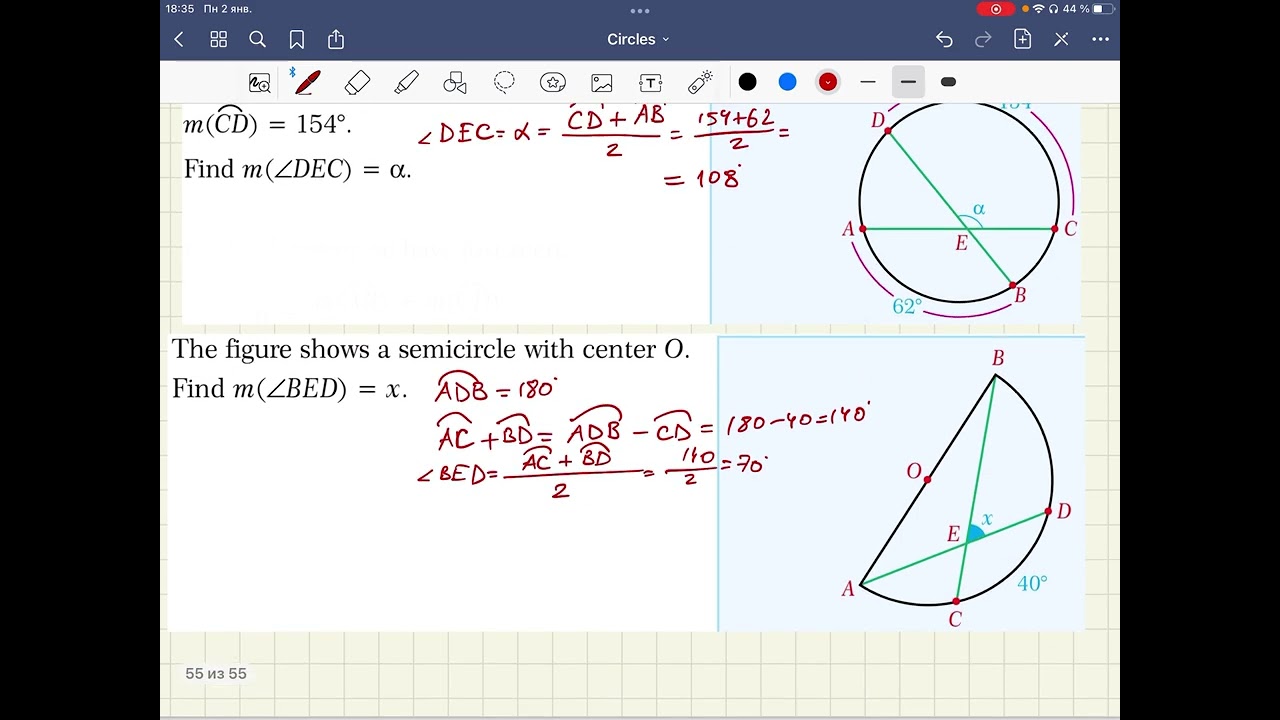This screenshot has width=1280, height=720.
Task: Bookmark this page
Action: click(x=297, y=39)
